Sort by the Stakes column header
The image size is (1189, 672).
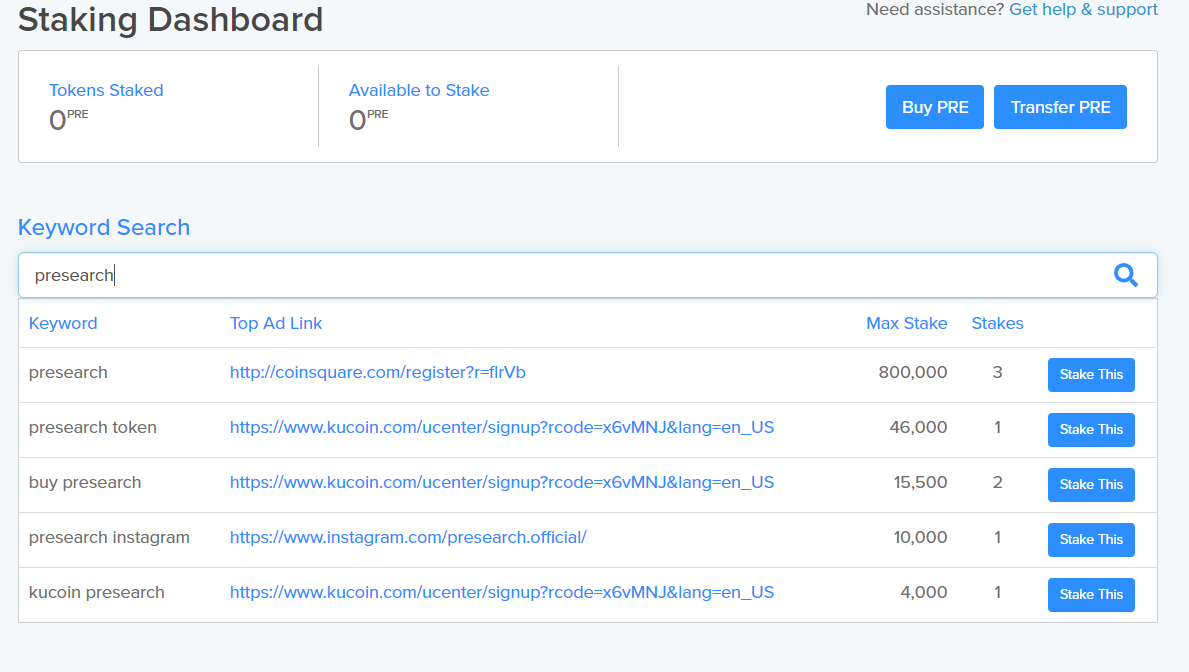[x=997, y=323]
